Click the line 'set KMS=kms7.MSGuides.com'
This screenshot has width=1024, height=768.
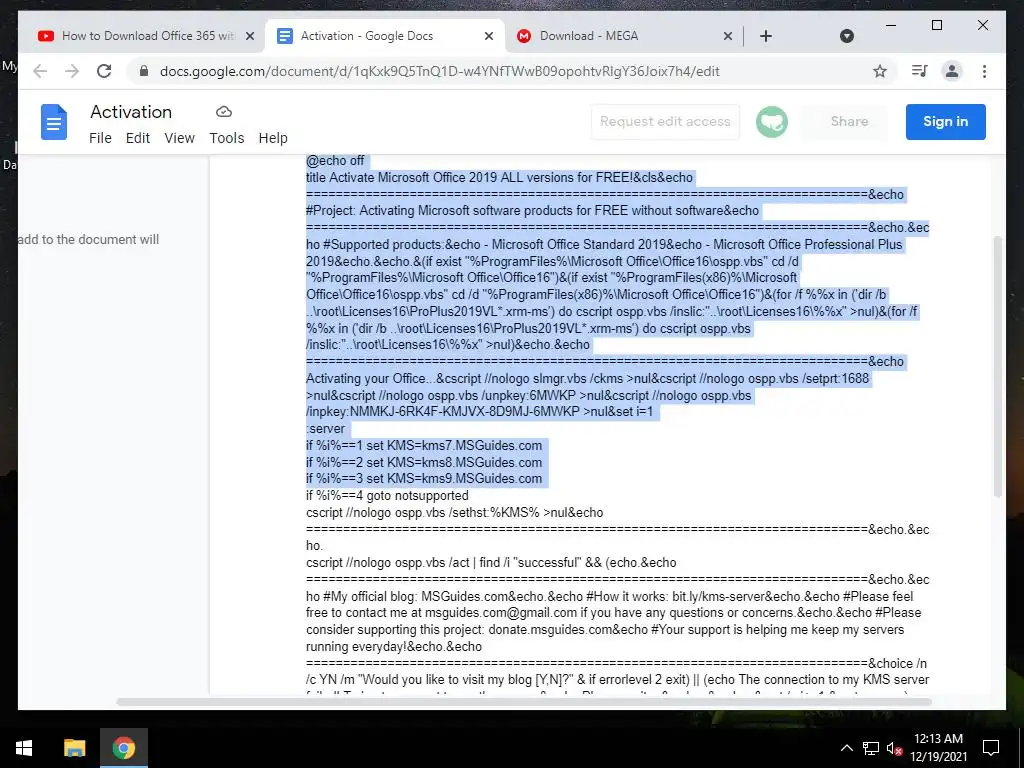tap(424, 445)
